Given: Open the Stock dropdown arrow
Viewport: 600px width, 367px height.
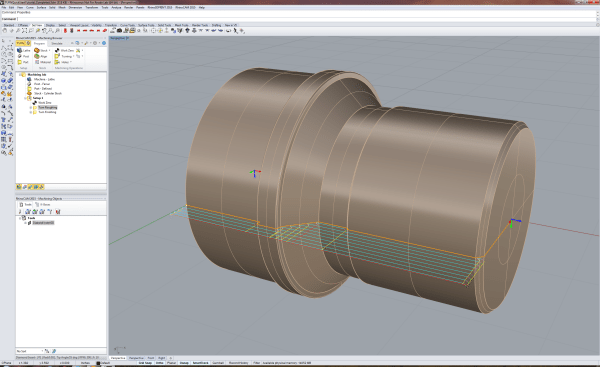Looking at the screenshot, I should [49, 51].
